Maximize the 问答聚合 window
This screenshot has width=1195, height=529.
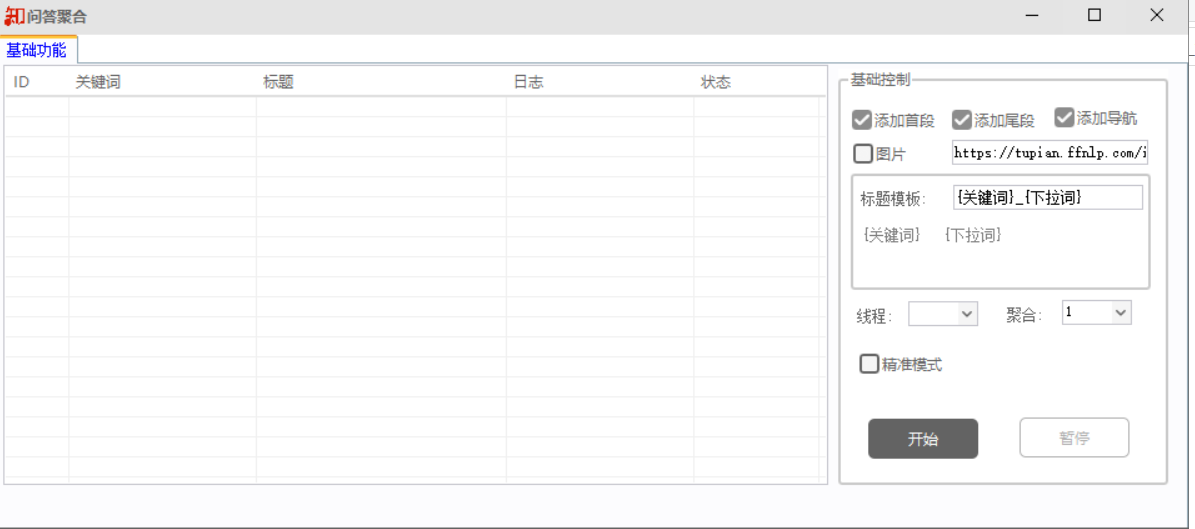point(1094,15)
